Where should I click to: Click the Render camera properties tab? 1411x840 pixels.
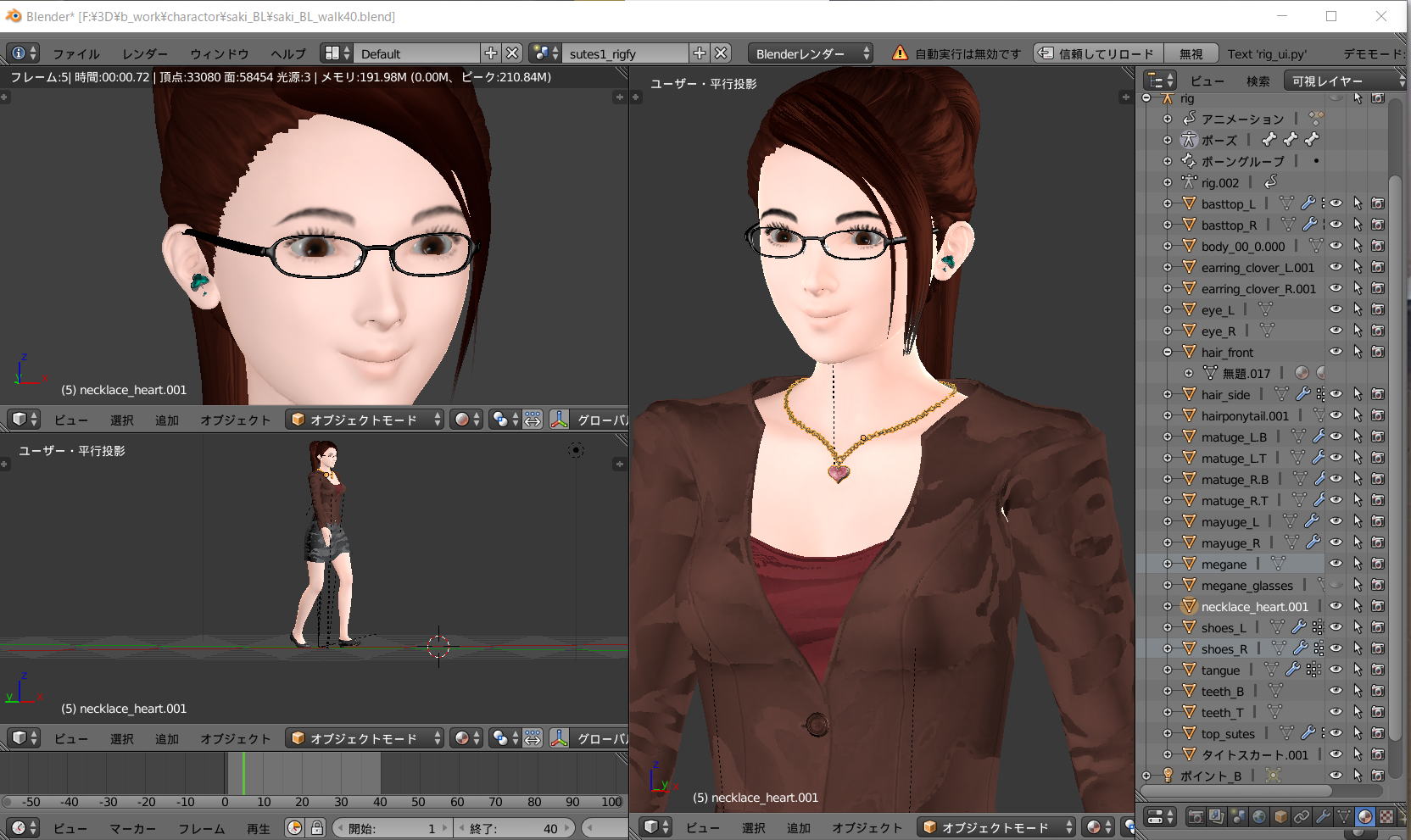(1196, 817)
